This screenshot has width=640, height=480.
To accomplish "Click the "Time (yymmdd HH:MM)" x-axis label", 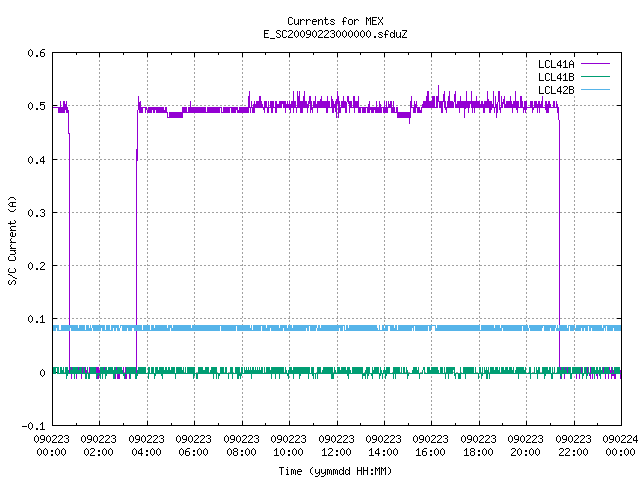I will pos(335,471).
